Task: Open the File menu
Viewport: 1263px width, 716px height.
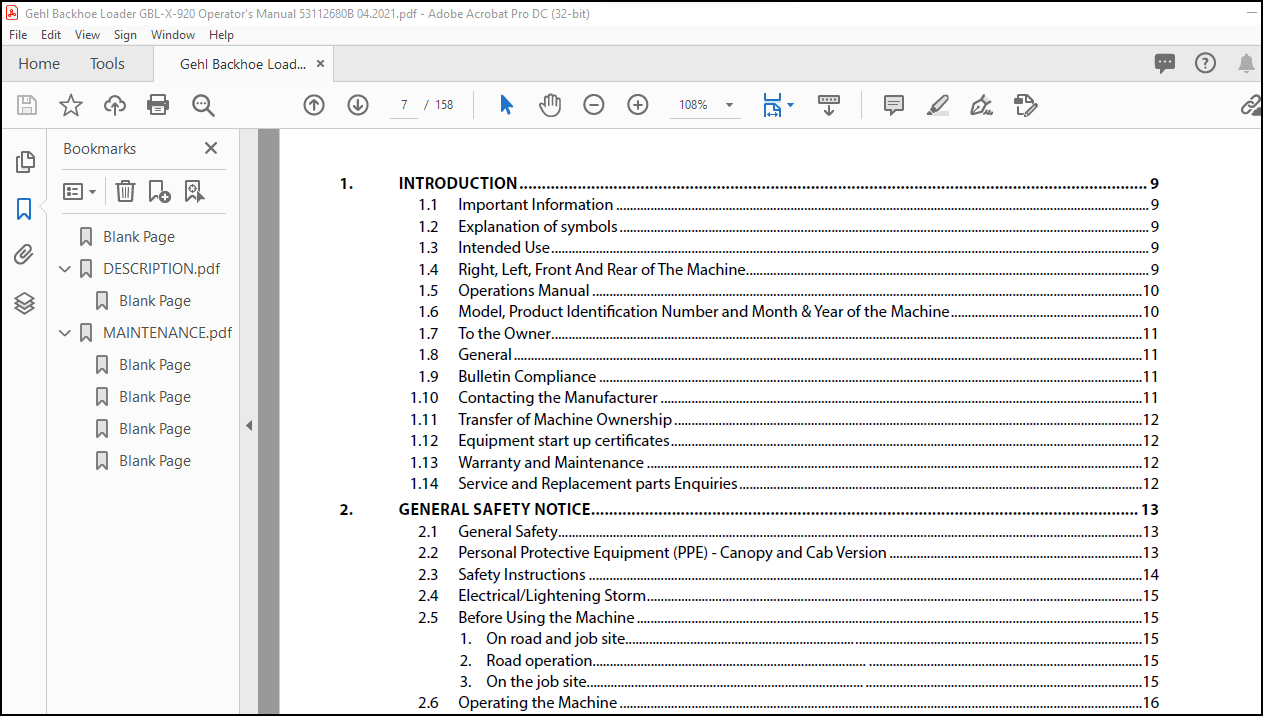Action: tap(18, 34)
